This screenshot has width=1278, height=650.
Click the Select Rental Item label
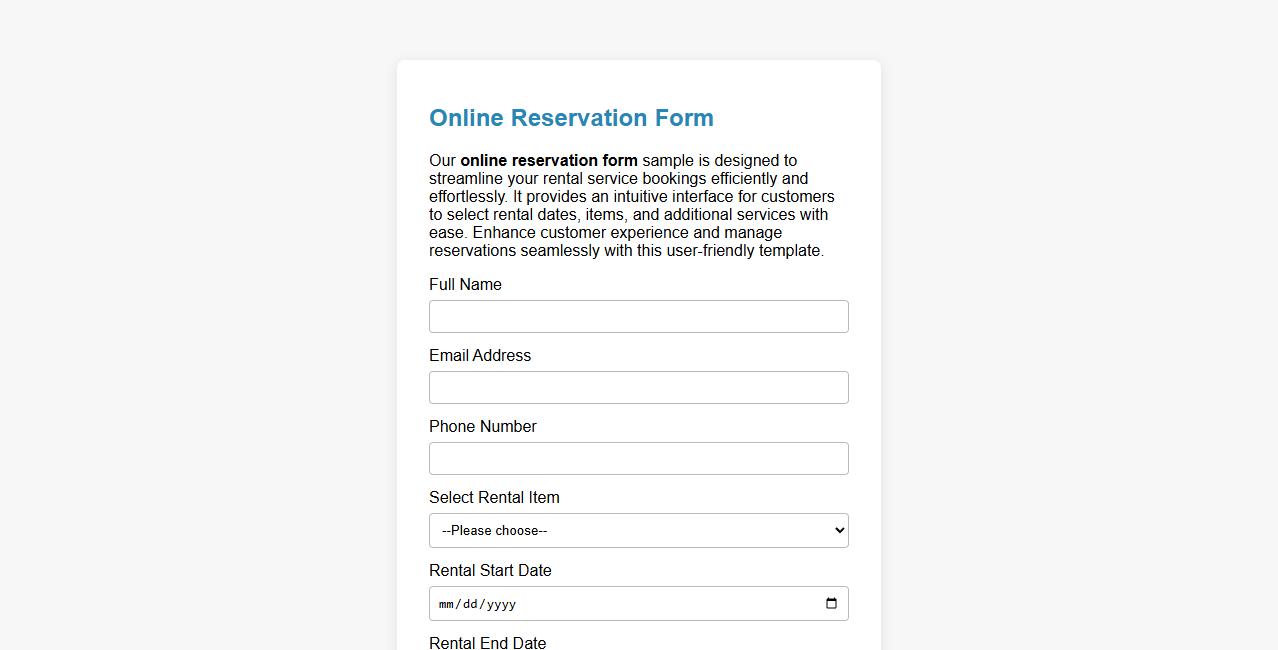click(494, 497)
